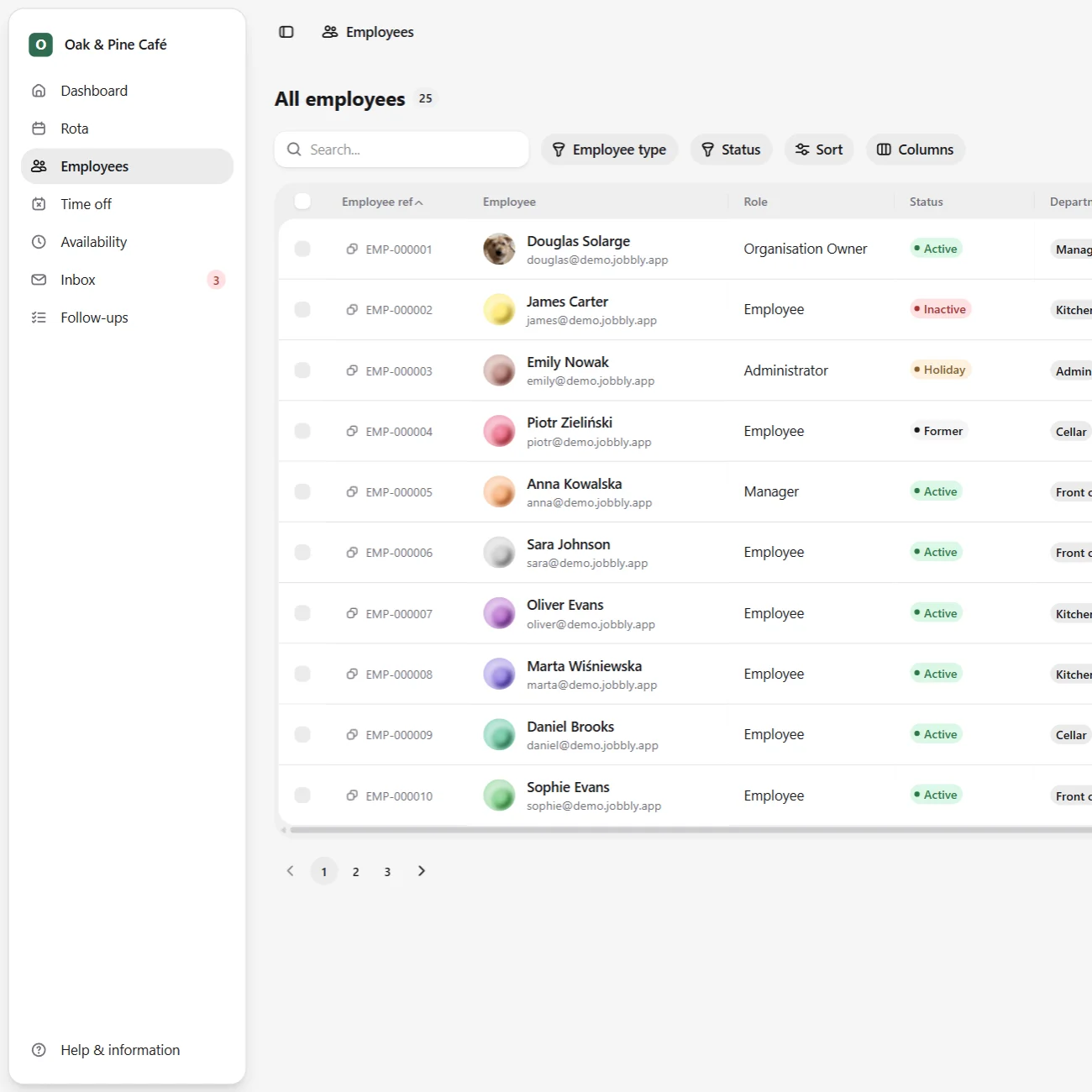Go to page 3 of employees
The width and height of the screenshot is (1092, 1092).
pyautogui.click(x=387, y=872)
